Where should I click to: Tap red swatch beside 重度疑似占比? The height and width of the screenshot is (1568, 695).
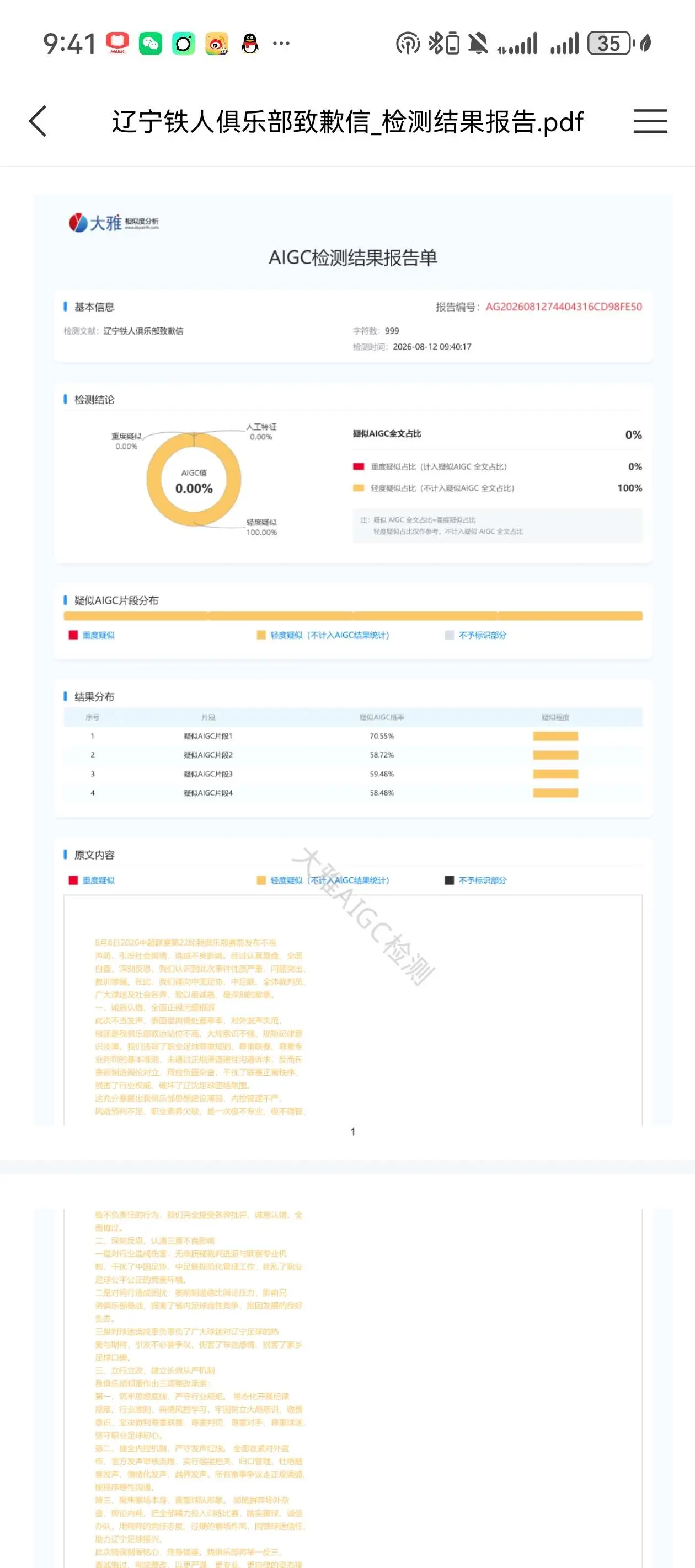[x=358, y=467]
